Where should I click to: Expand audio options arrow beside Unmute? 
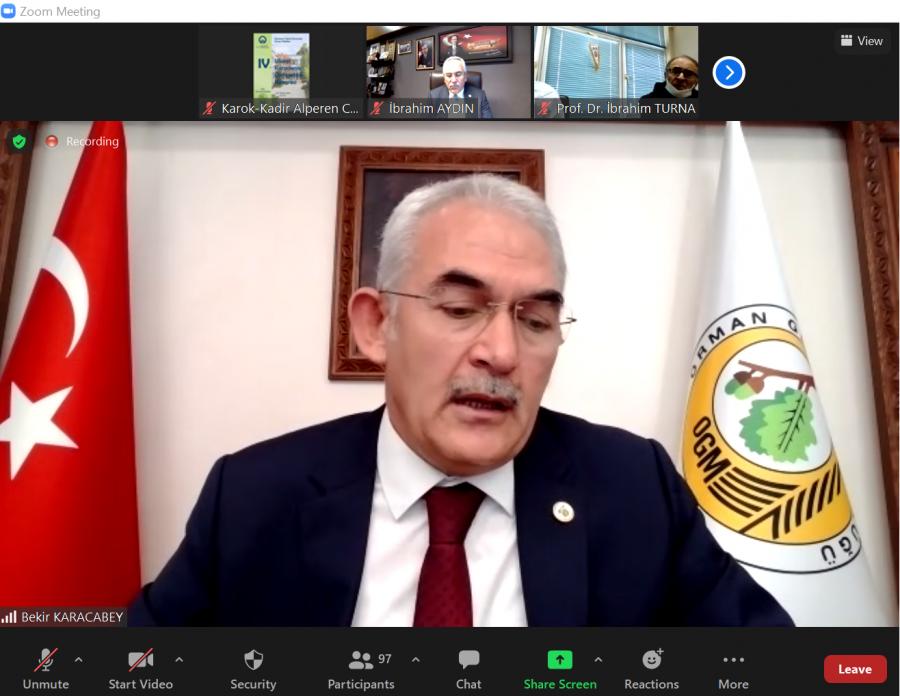79,659
